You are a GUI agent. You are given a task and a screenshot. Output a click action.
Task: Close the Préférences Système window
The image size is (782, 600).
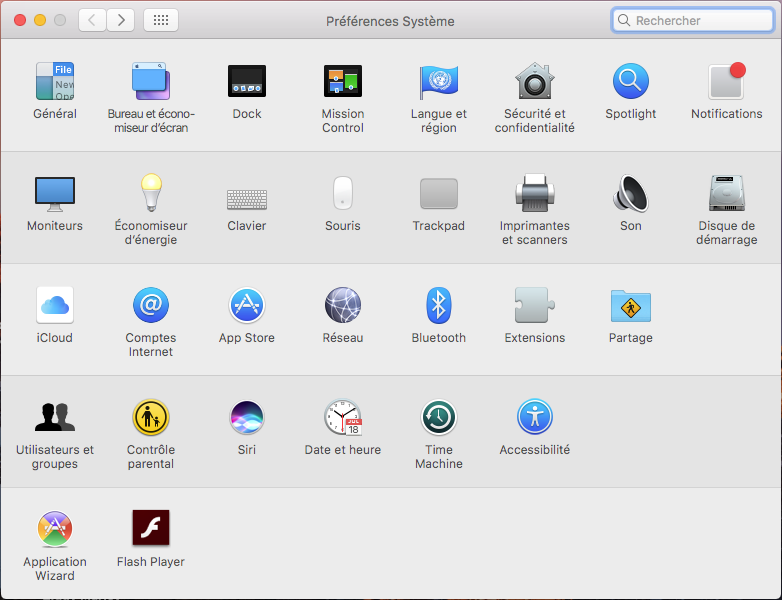tap(20, 20)
